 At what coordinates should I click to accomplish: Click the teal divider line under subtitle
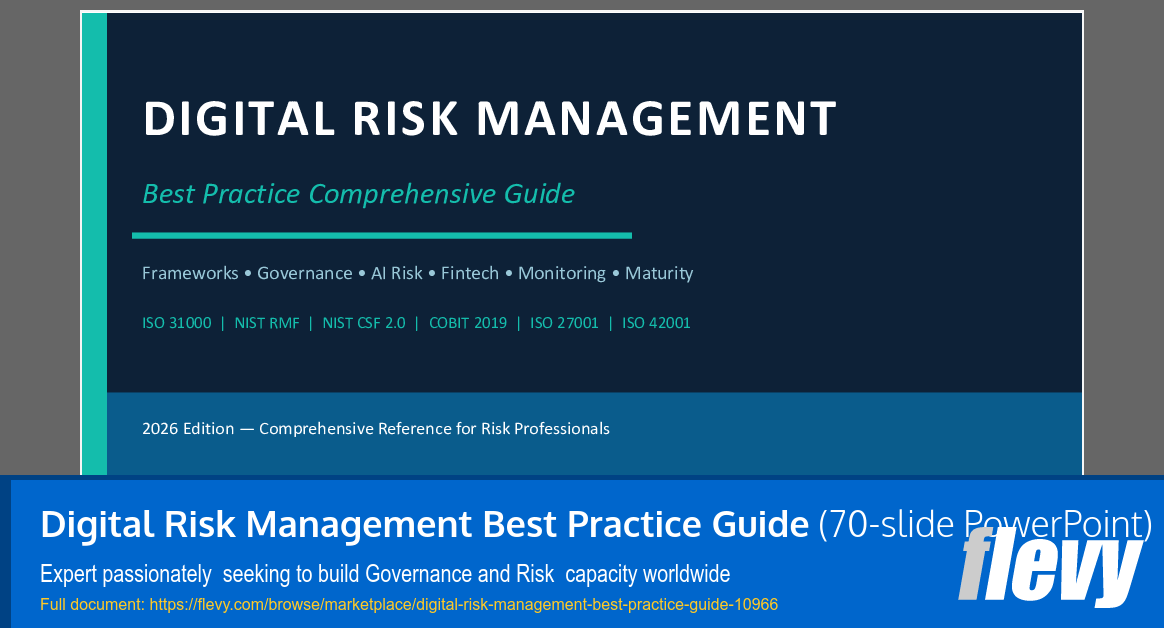[381, 236]
